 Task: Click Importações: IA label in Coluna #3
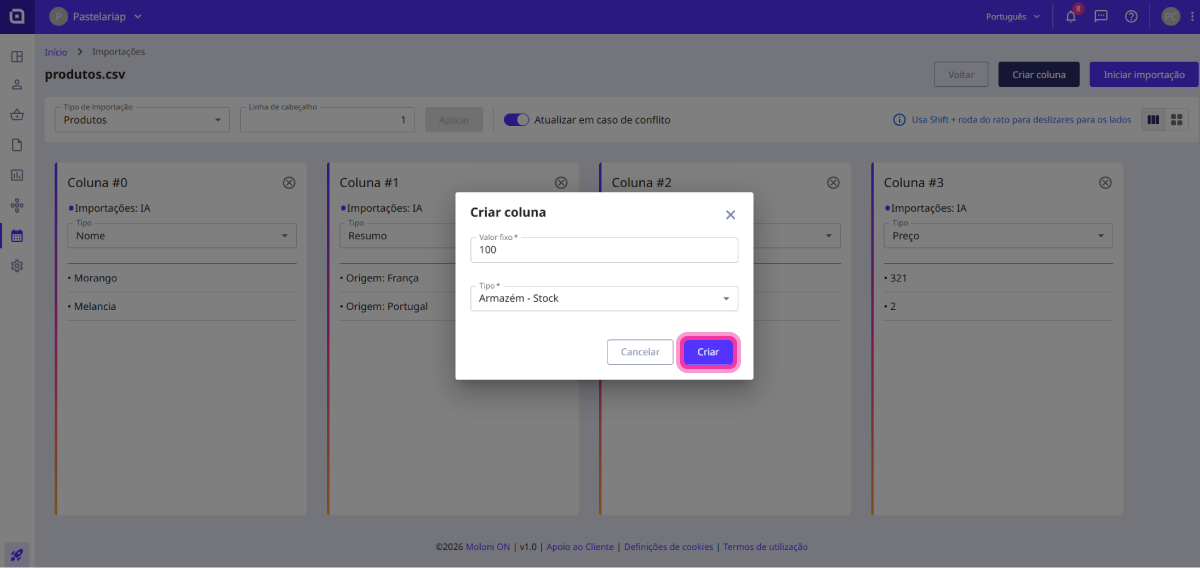[x=925, y=208]
